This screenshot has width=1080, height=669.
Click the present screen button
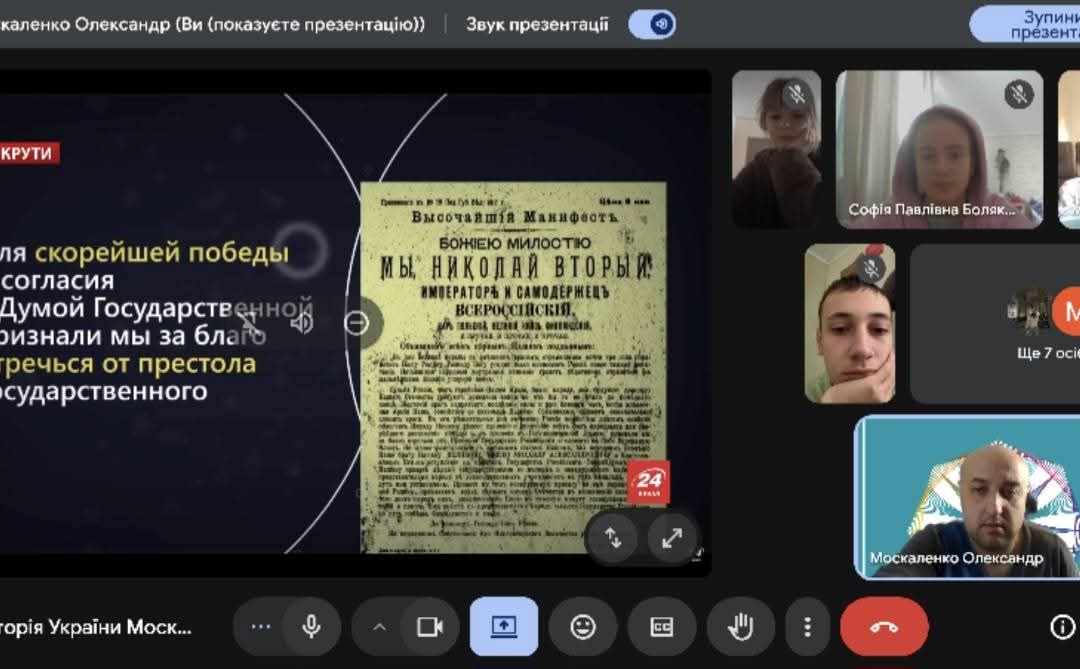point(503,626)
